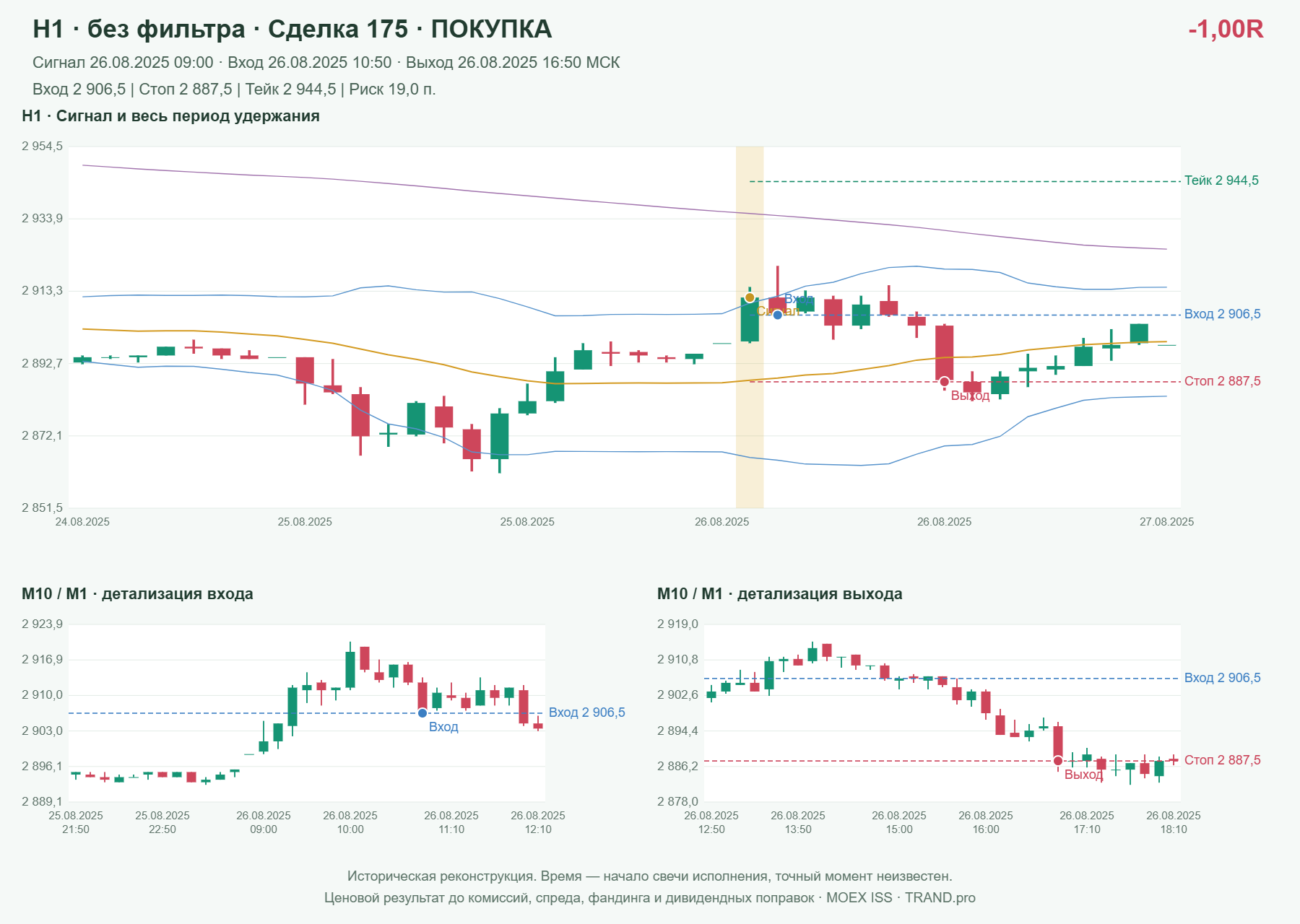The image size is (1300, 924).
Task: Click the 'Стоп 2 887,5' label on H1 chart
Action: point(1223,381)
